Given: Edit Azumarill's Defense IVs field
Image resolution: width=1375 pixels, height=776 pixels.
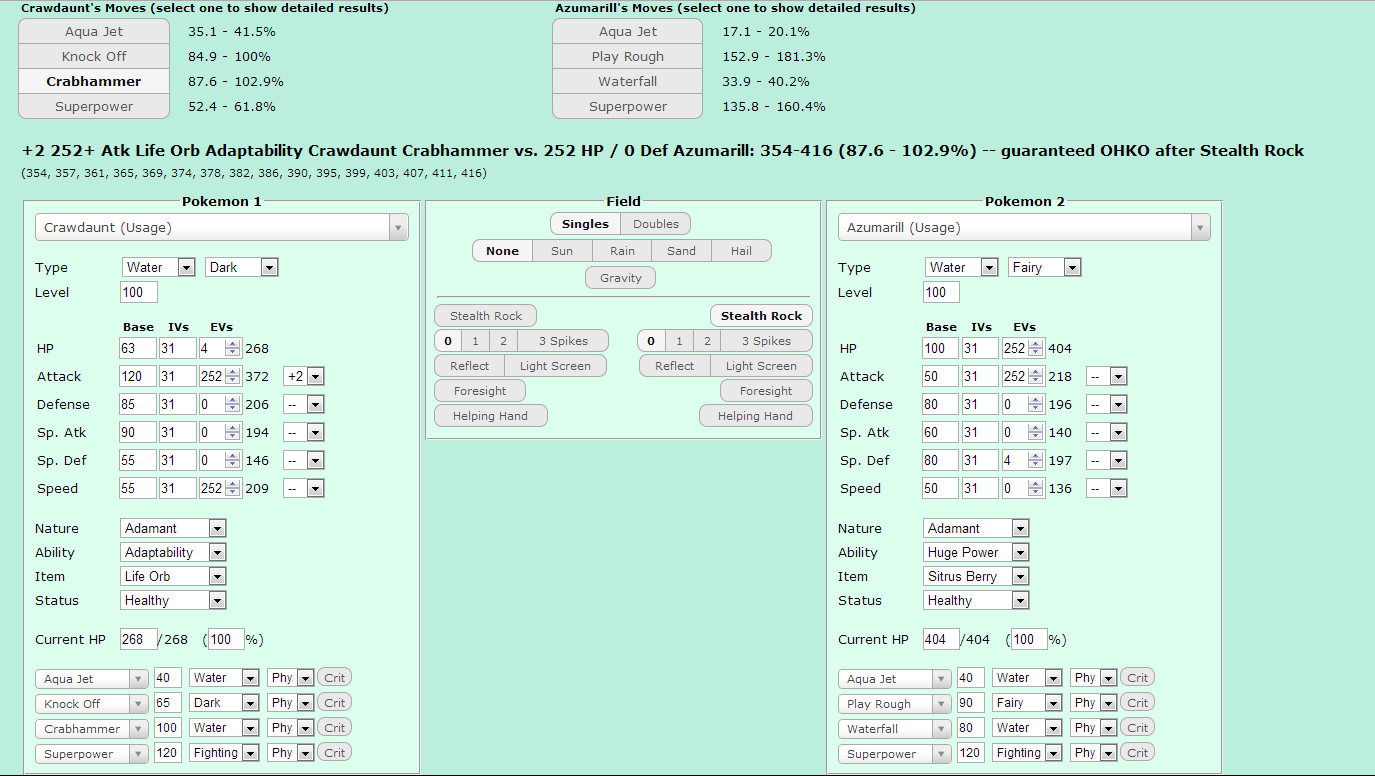Looking at the screenshot, I should 980,404.
